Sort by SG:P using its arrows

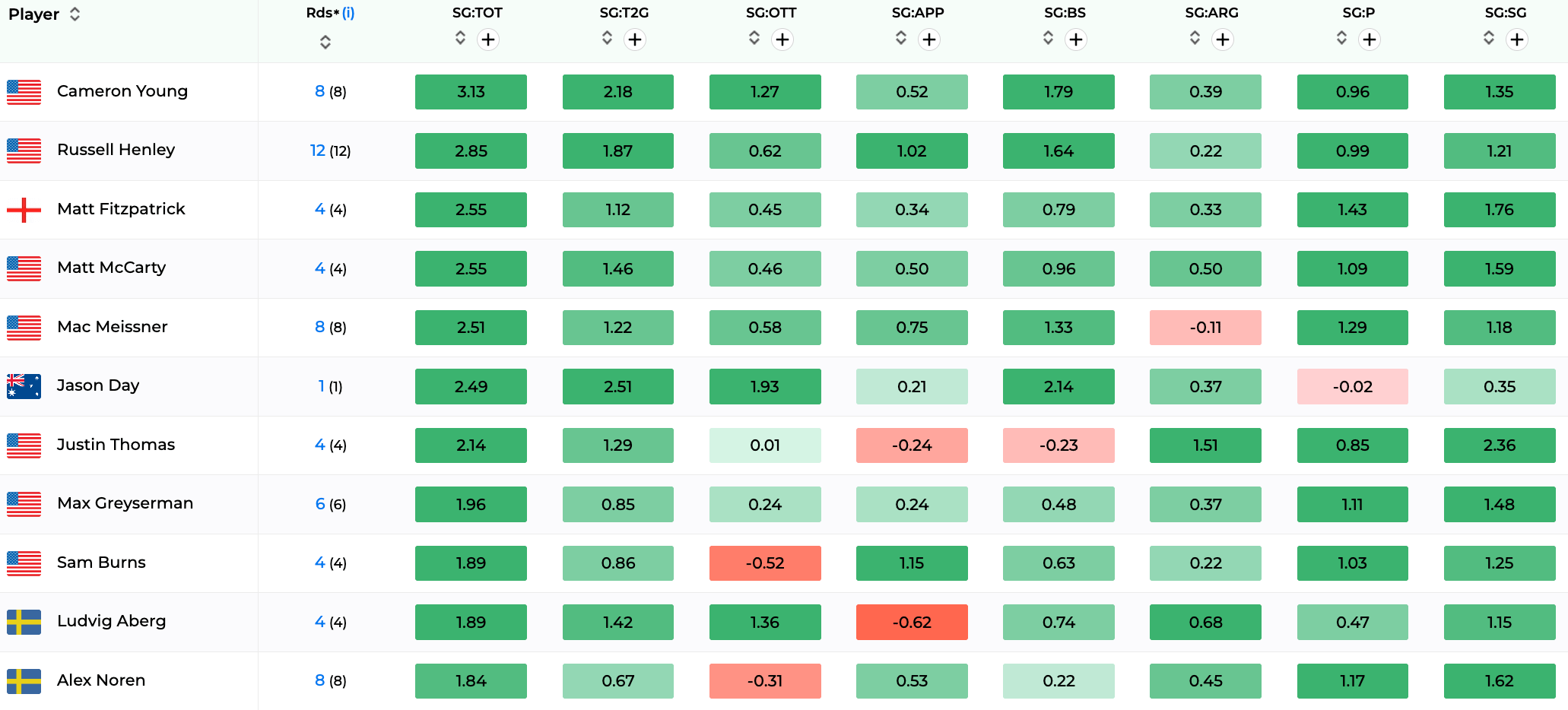[x=1342, y=38]
